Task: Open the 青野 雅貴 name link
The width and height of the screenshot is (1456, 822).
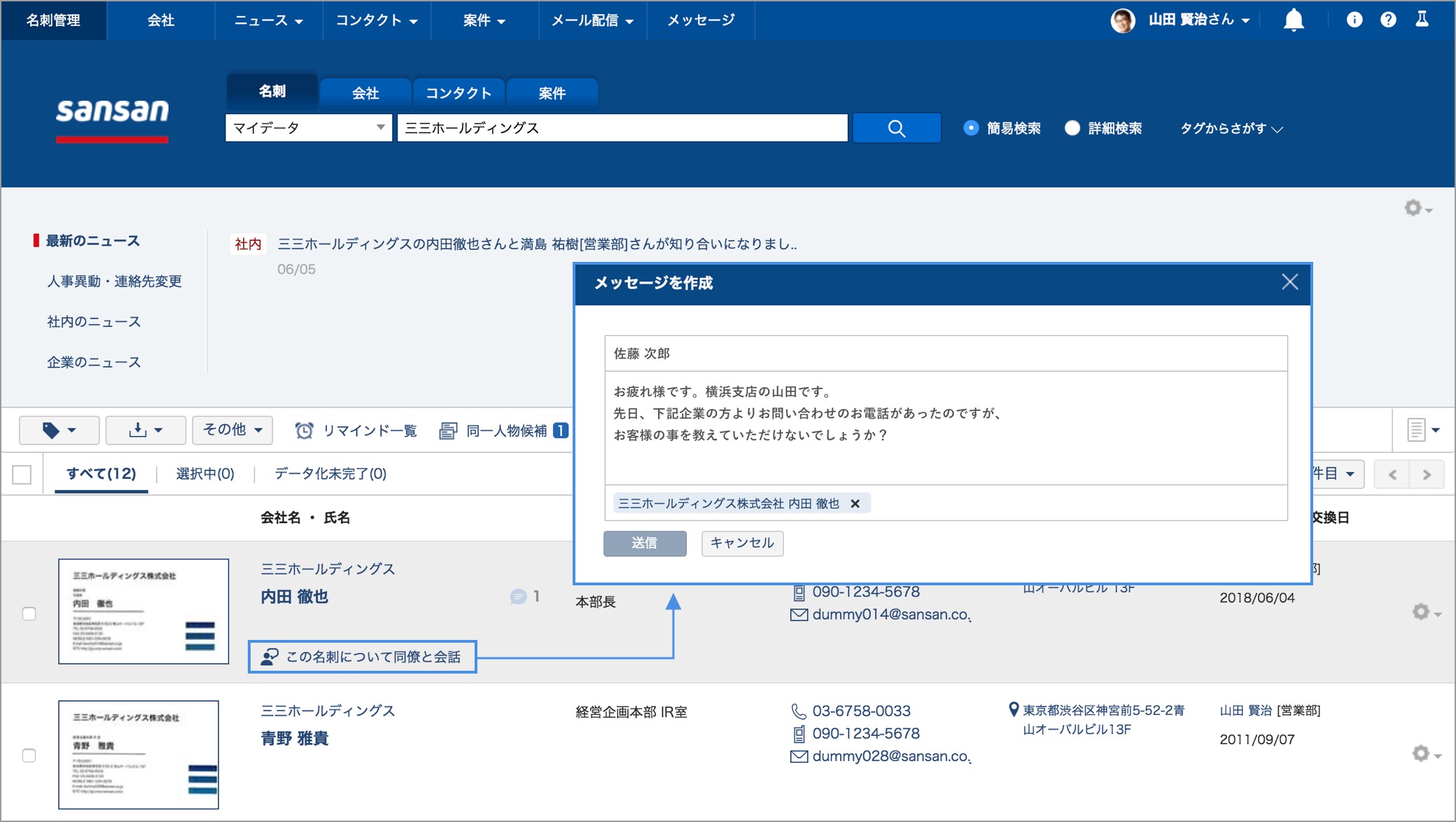Action: pyautogui.click(x=295, y=739)
